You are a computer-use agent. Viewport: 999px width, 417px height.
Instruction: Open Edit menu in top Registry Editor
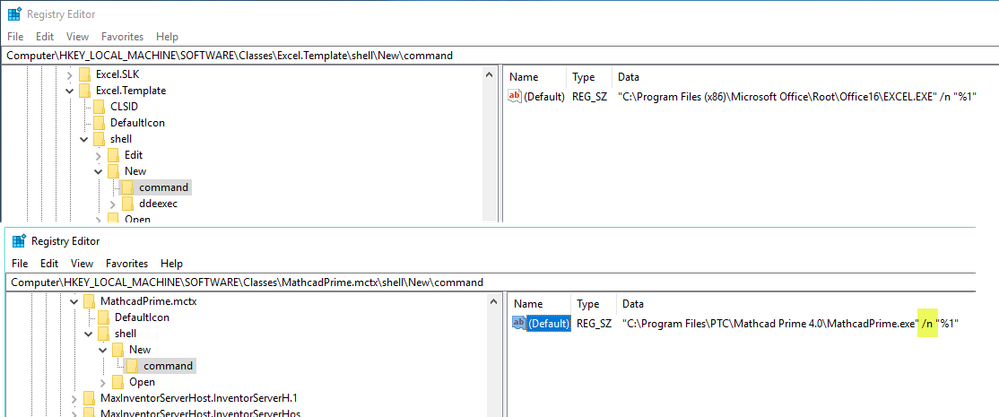pos(45,36)
